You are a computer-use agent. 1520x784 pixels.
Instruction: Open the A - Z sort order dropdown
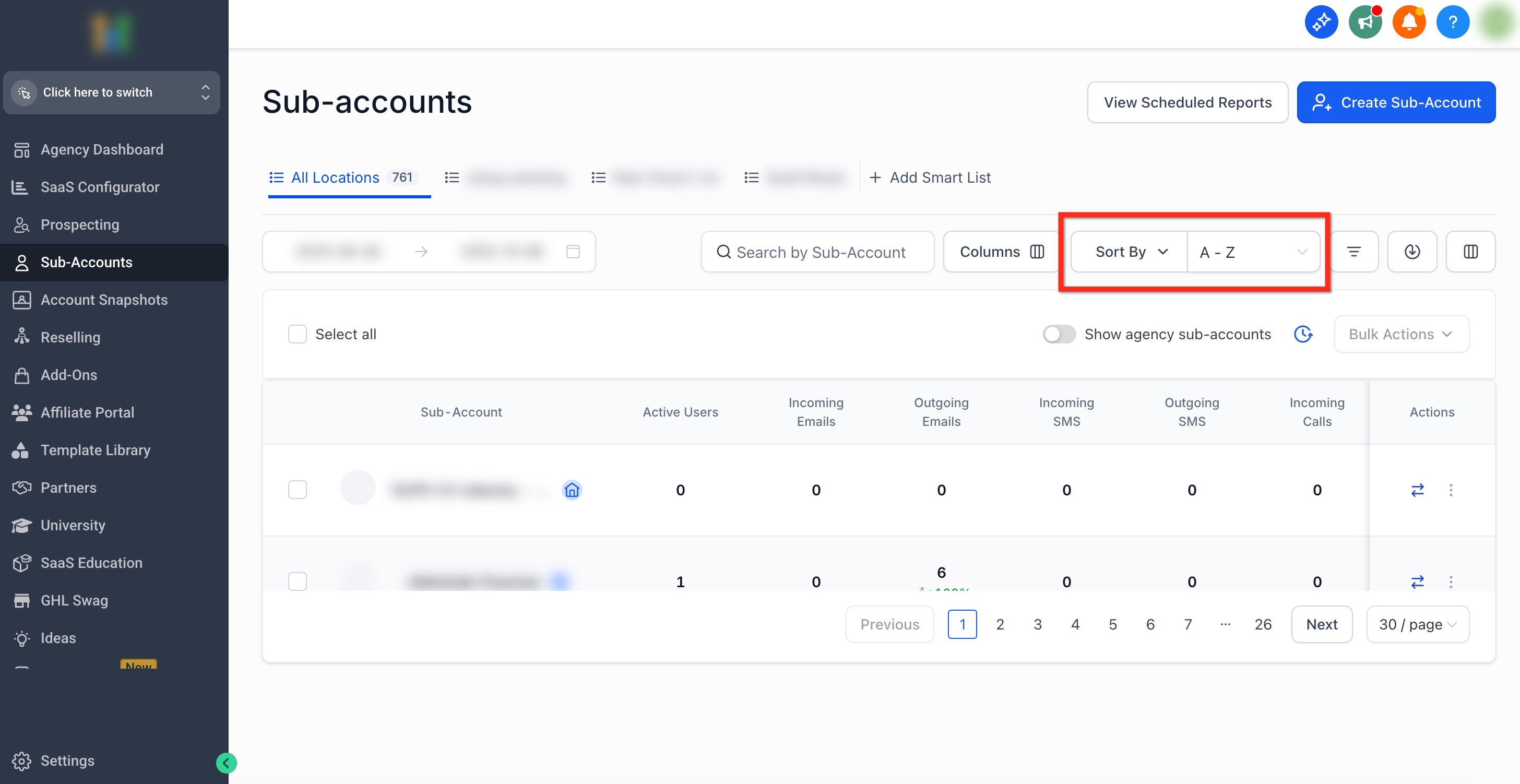[x=1253, y=252]
